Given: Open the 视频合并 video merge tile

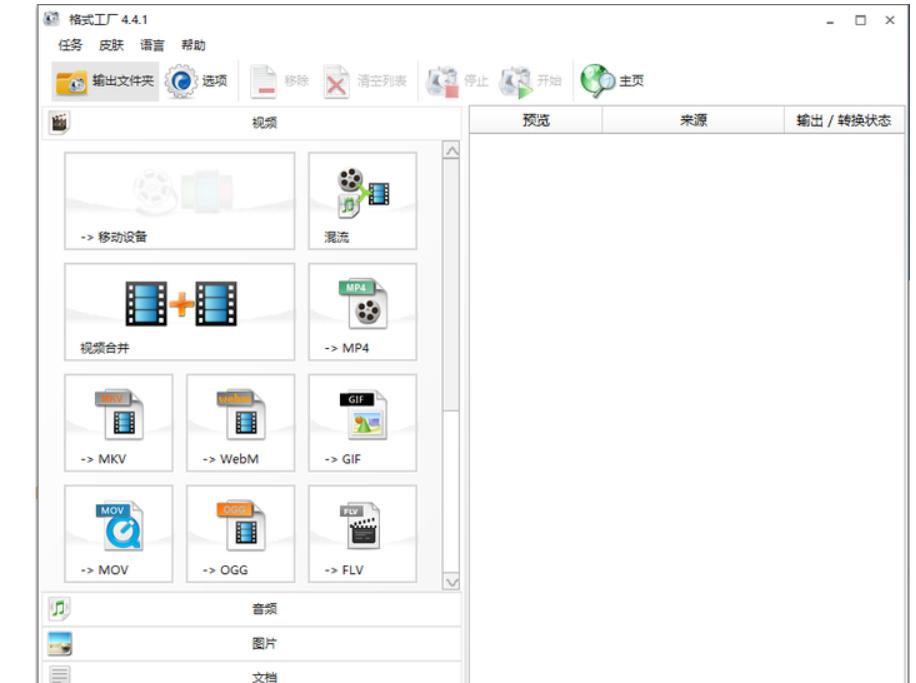Looking at the screenshot, I should [x=179, y=312].
